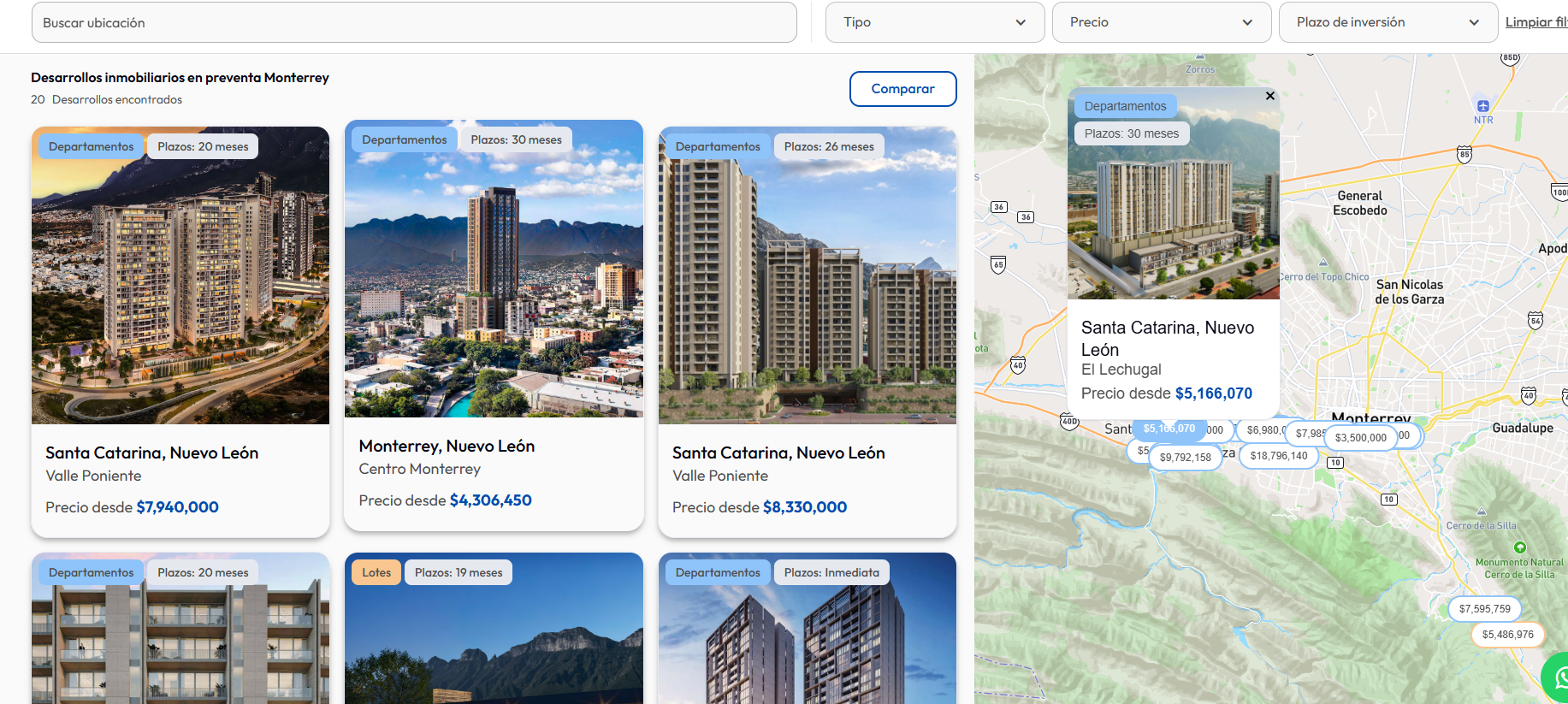Select the $5,486,976 map price marker
Viewport: 1568px width, 704px height.
point(1507,635)
